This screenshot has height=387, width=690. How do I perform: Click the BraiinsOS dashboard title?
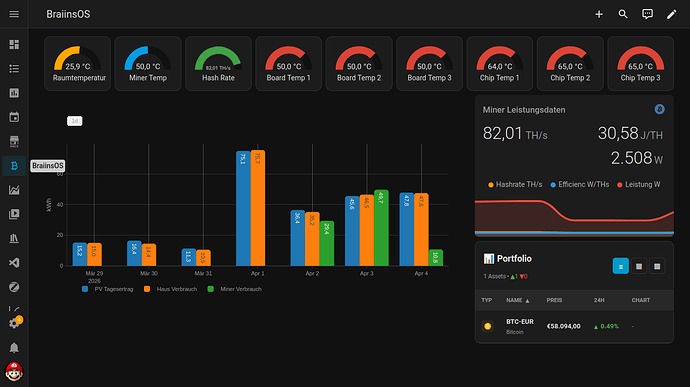[x=68, y=14]
